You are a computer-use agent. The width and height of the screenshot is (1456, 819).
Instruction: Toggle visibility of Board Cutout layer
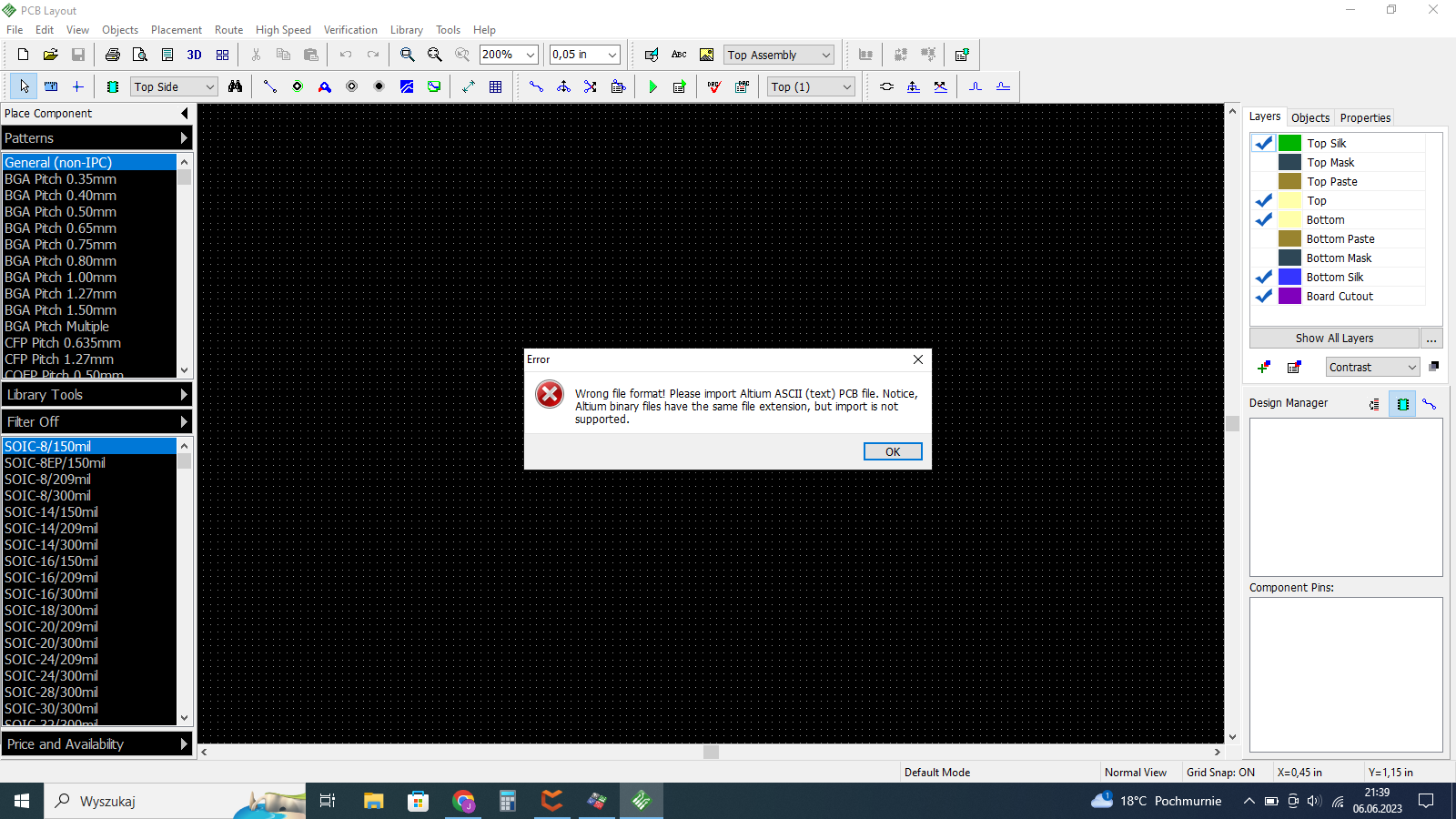pyautogui.click(x=1264, y=296)
